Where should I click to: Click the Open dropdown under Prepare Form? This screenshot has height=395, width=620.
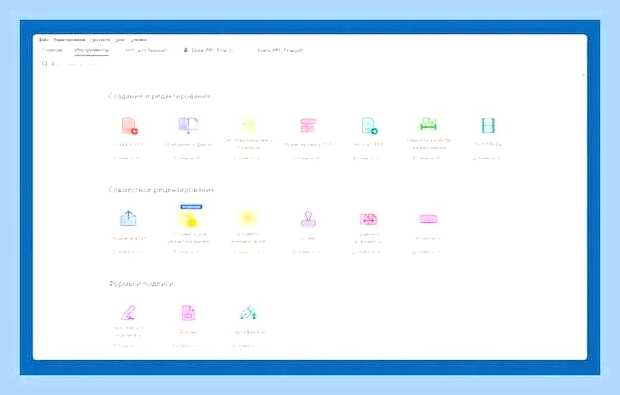(x=187, y=346)
